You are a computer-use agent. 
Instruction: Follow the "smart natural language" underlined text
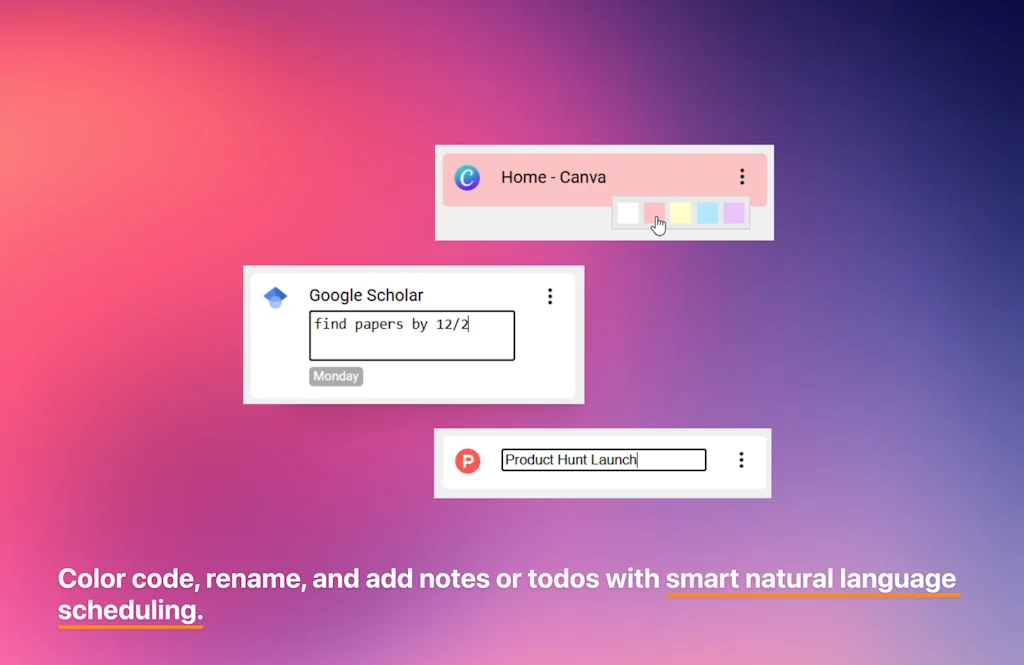[811, 578]
